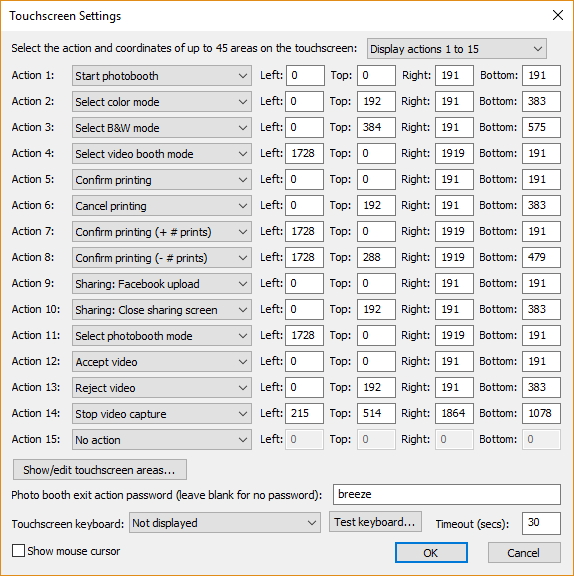Open Action 7 'Confirm printing (+ # prints)' dropdown
The image size is (574, 576).
[162, 232]
